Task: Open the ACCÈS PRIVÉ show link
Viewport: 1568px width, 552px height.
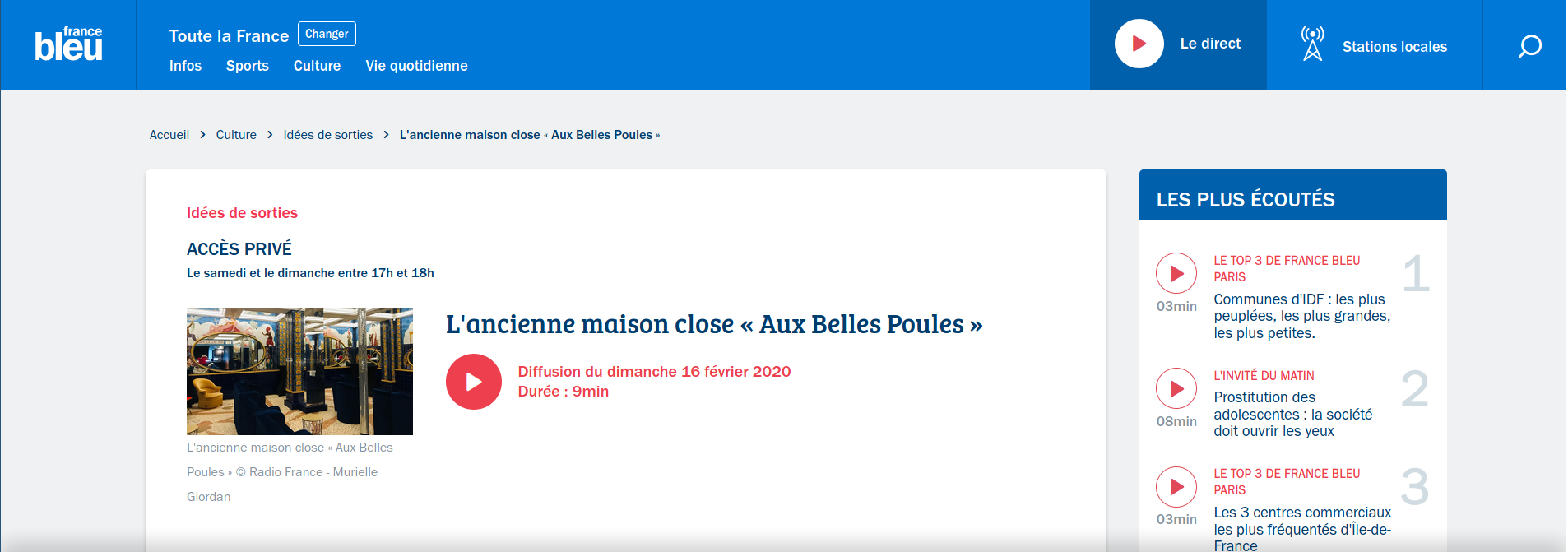Action: click(x=239, y=249)
